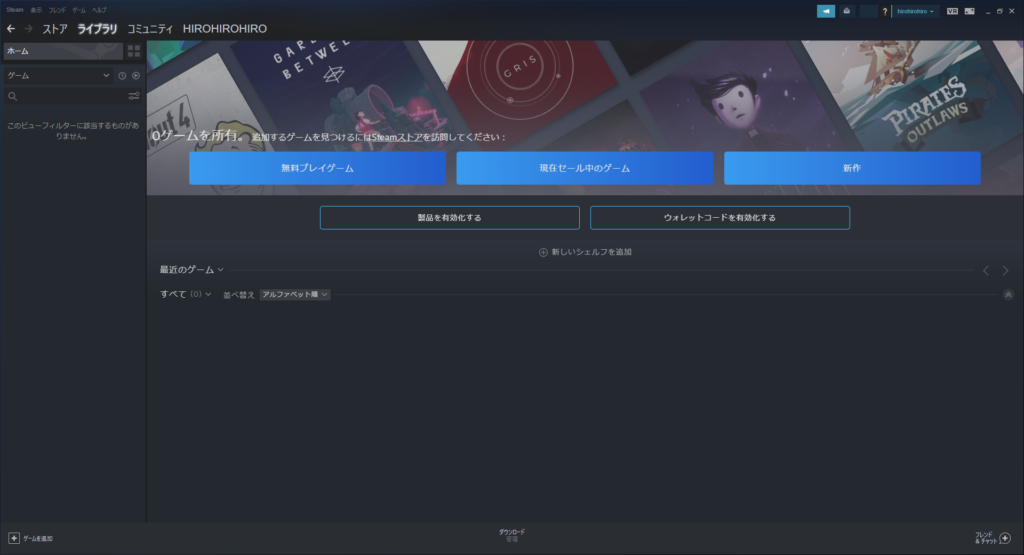
Task: Go forward with the right arrow
Action: point(28,29)
